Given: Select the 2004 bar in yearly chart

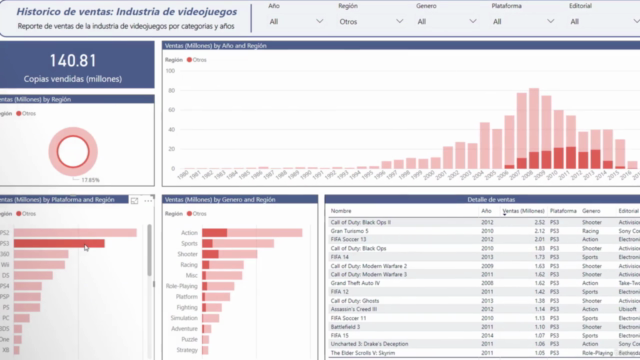Looking at the screenshot, I should (x=485, y=145).
